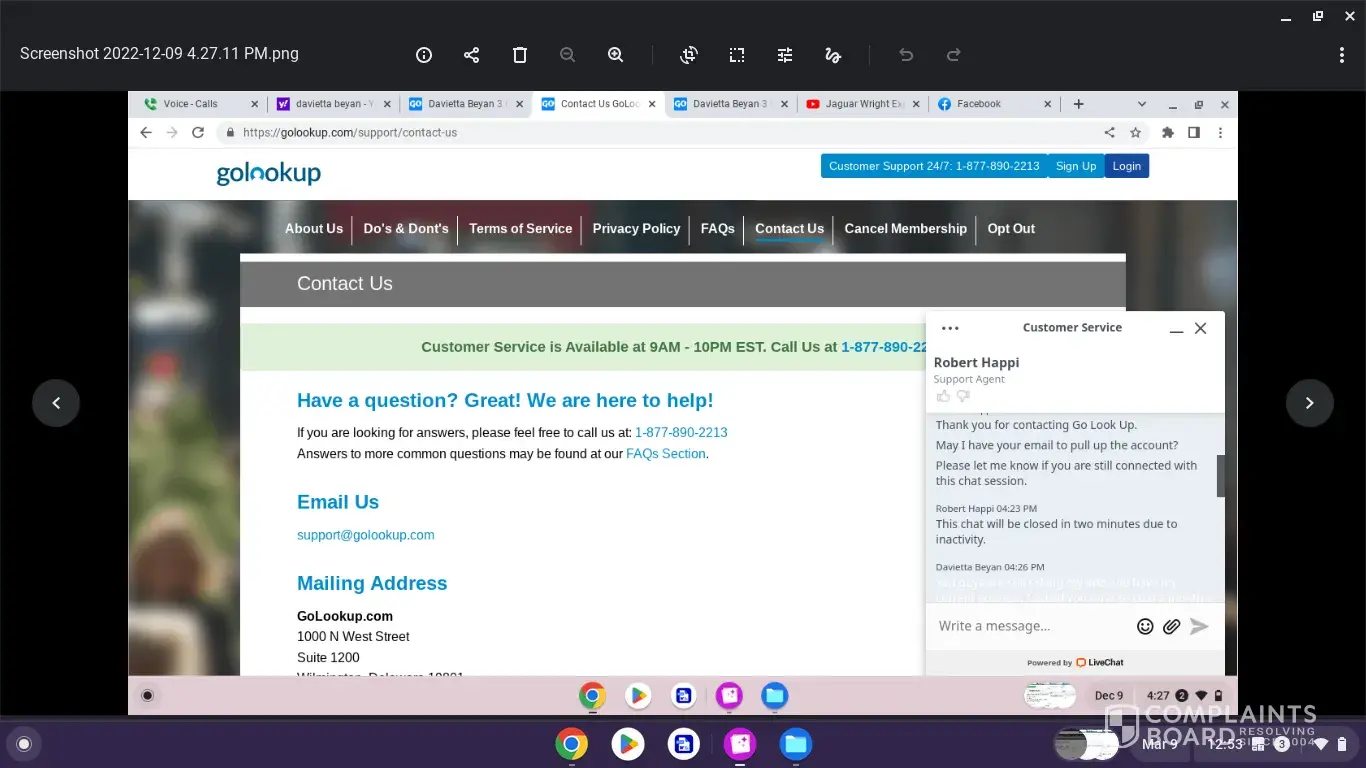Close the Voice - Calls tab
1366x768 pixels.
[x=254, y=104]
